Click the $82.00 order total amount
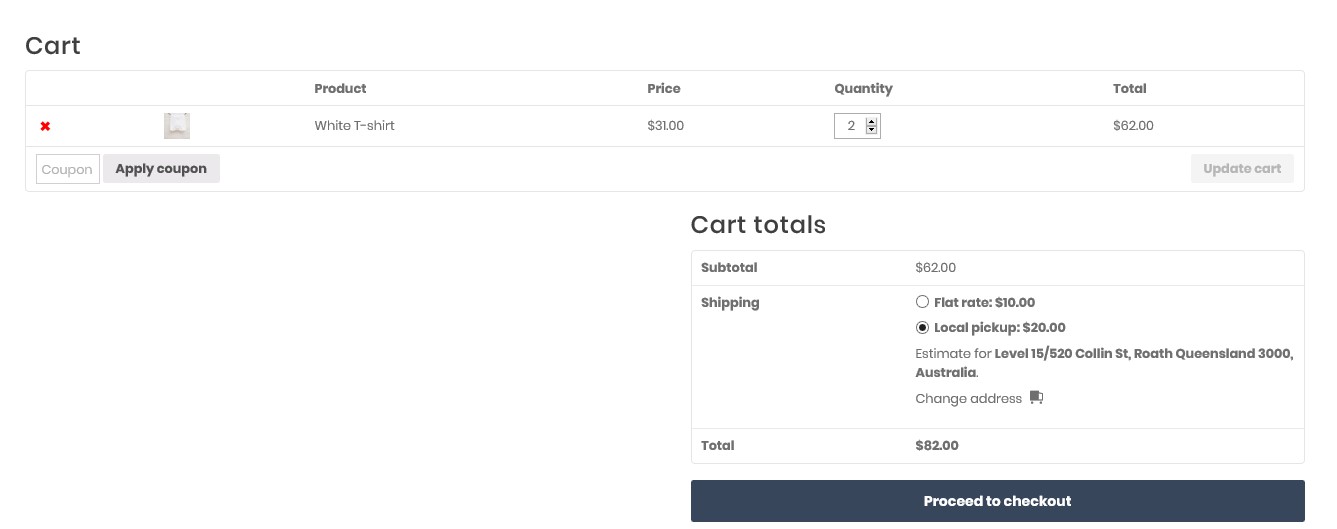This screenshot has height=529, width=1337. (x=936, y=445)
